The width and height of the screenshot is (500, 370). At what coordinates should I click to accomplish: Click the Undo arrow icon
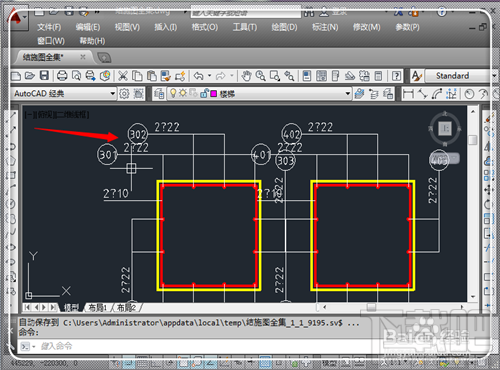click(x=199, y=76)
